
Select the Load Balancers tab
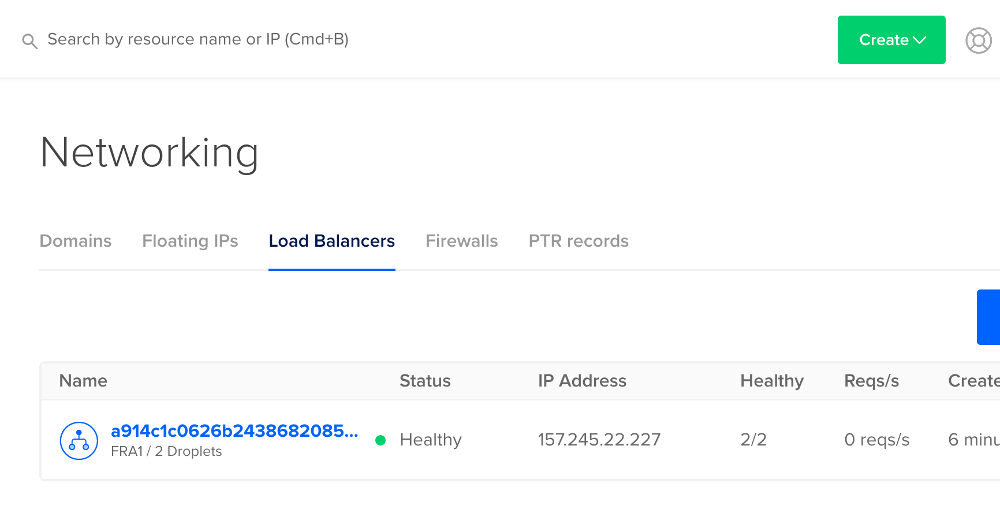pos(332,241)
